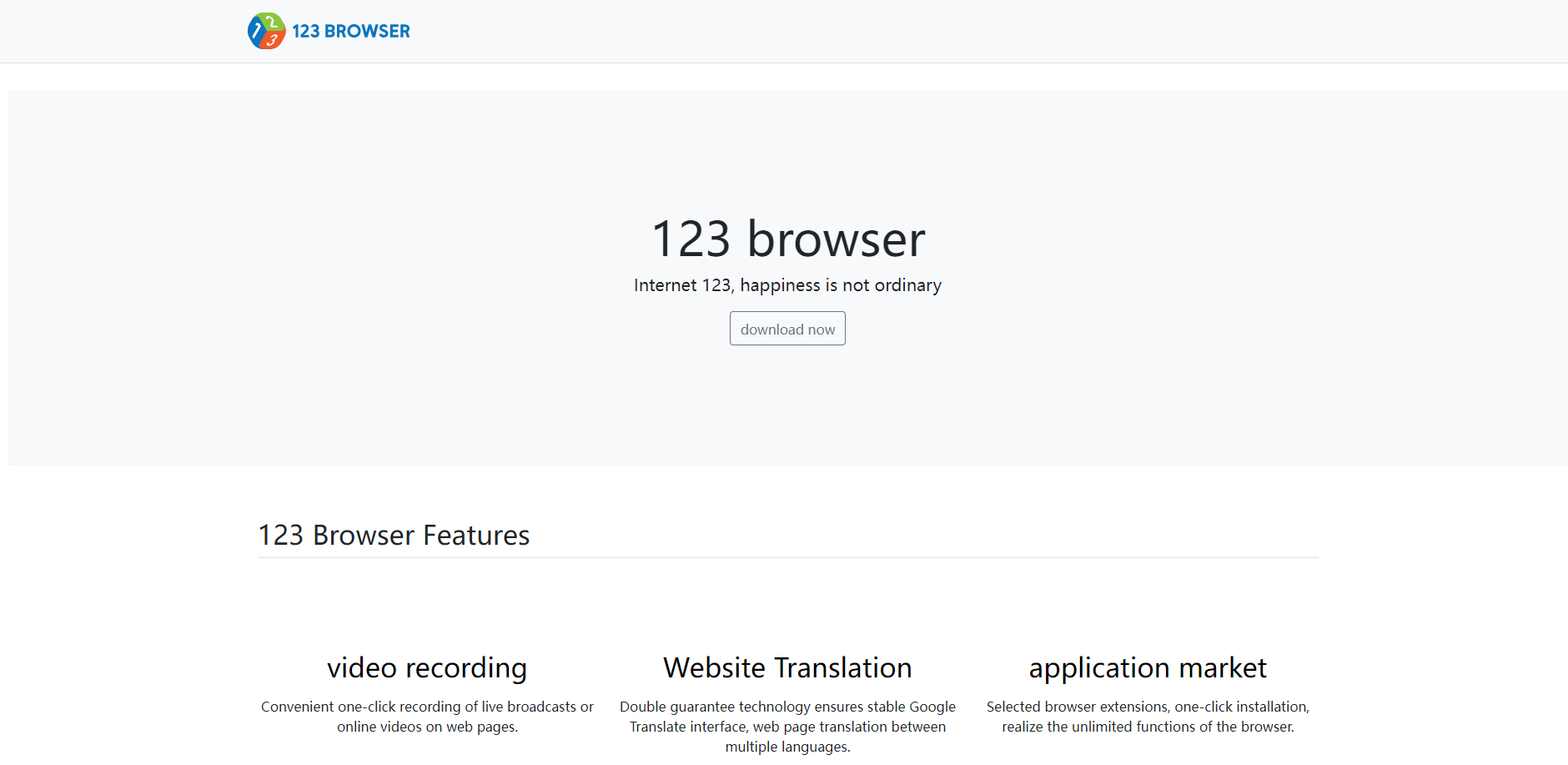Click the multiple languages text line
The width and height of the screenshot is (1568, 765).
coord(787,747)
